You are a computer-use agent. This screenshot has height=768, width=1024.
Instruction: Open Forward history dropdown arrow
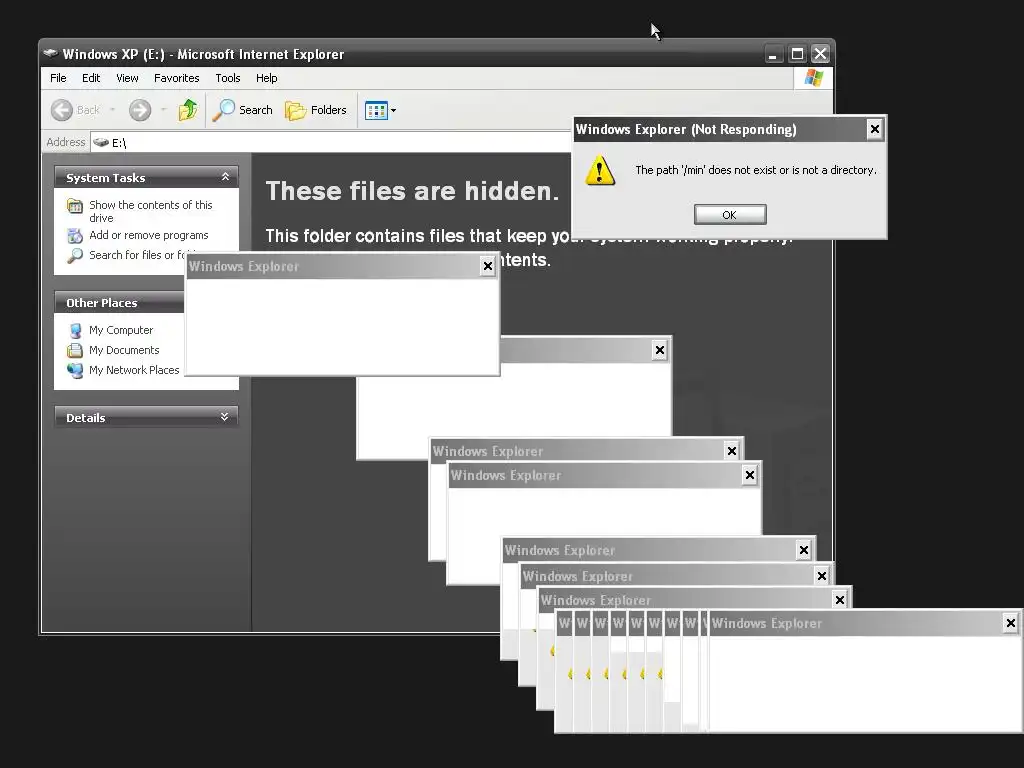point(163,110)
